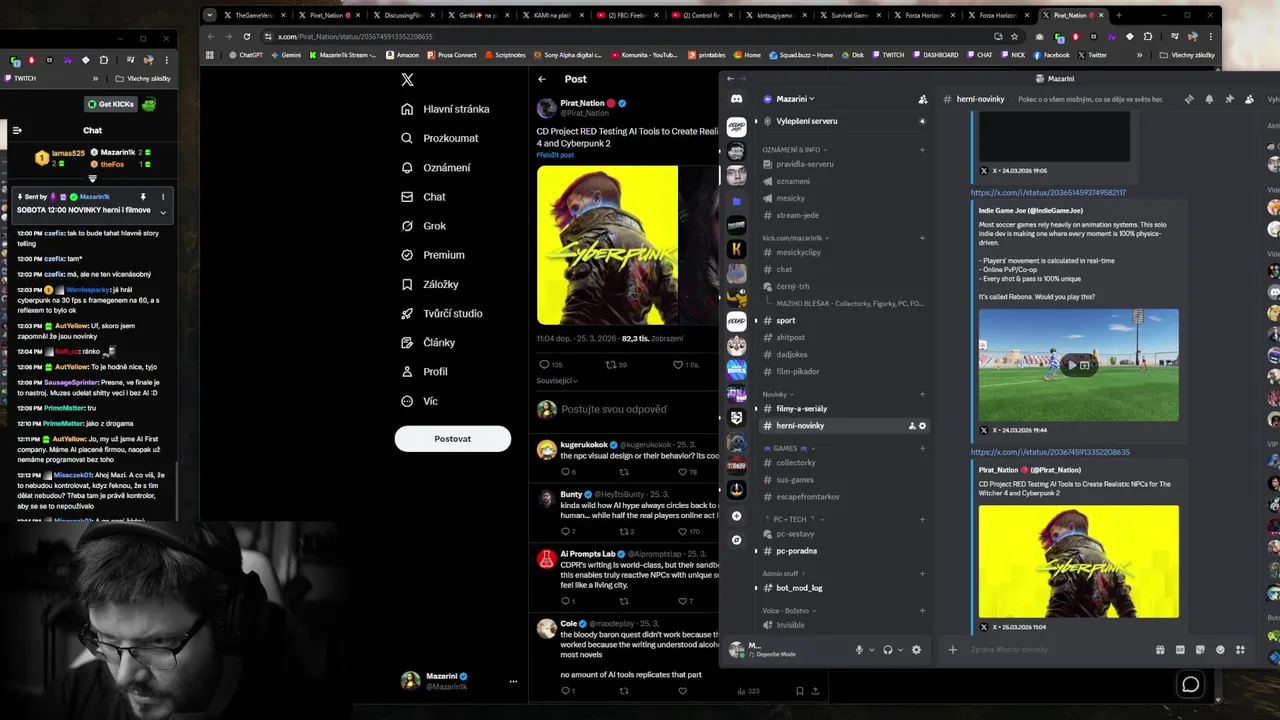Toggle member list icon in Discord header
Image resolution: width=1280 pixels, height=720 pixels.
(x=1249, y=99)
